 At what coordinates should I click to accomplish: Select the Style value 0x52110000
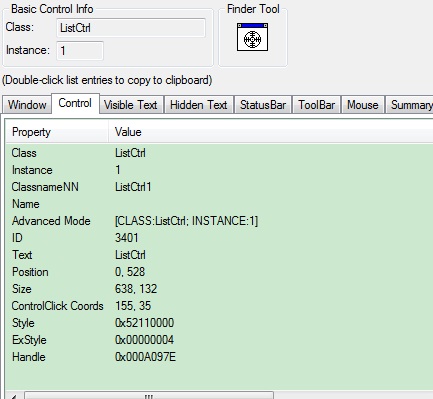[x=144, y=323]
